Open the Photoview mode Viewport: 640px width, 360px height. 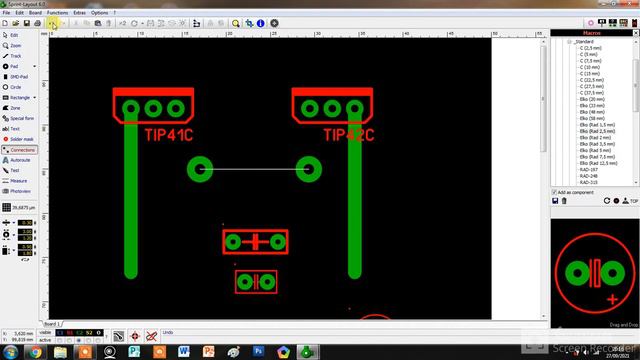(16, 191)
